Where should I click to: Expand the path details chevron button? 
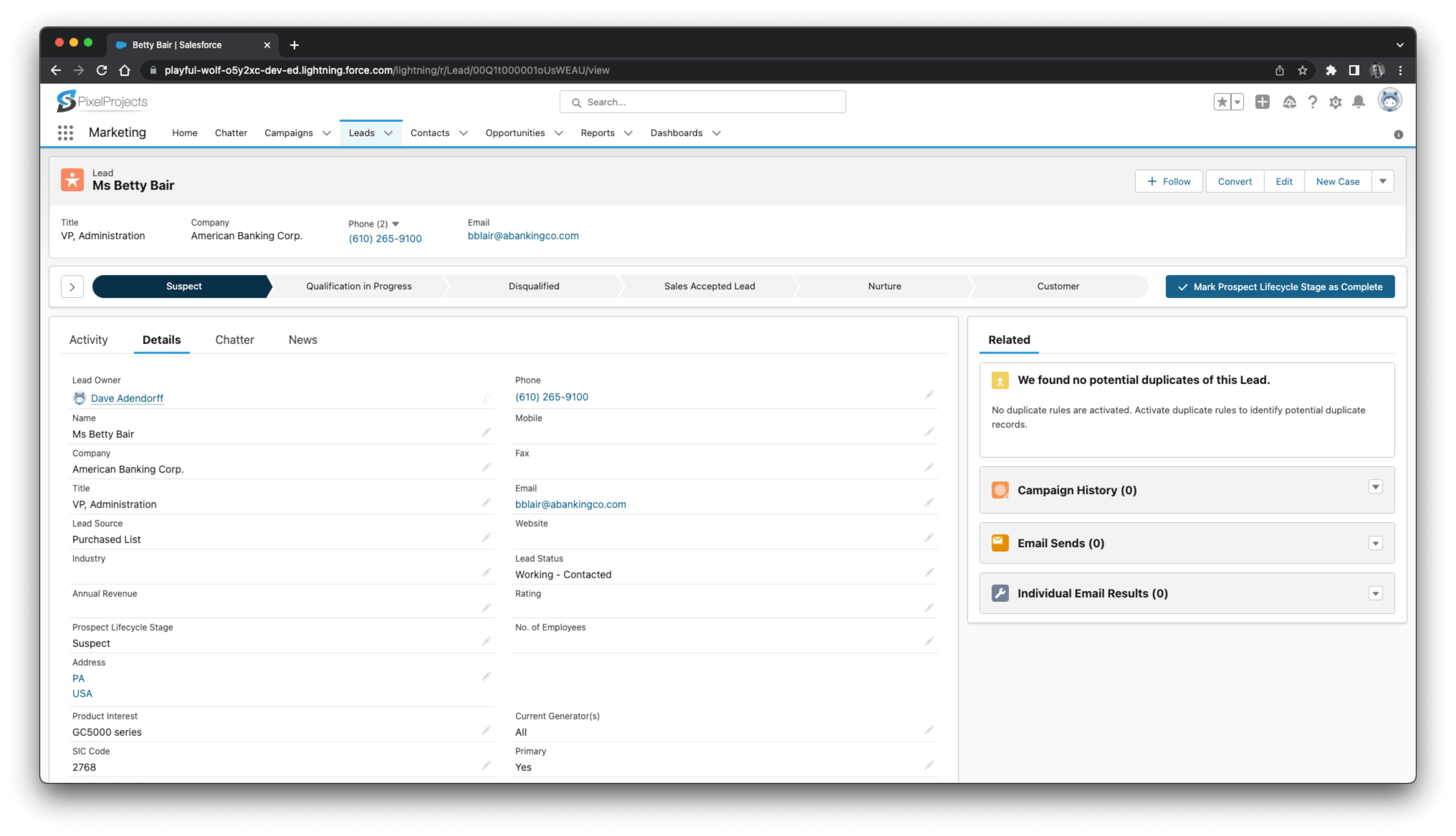click(72, 287)
